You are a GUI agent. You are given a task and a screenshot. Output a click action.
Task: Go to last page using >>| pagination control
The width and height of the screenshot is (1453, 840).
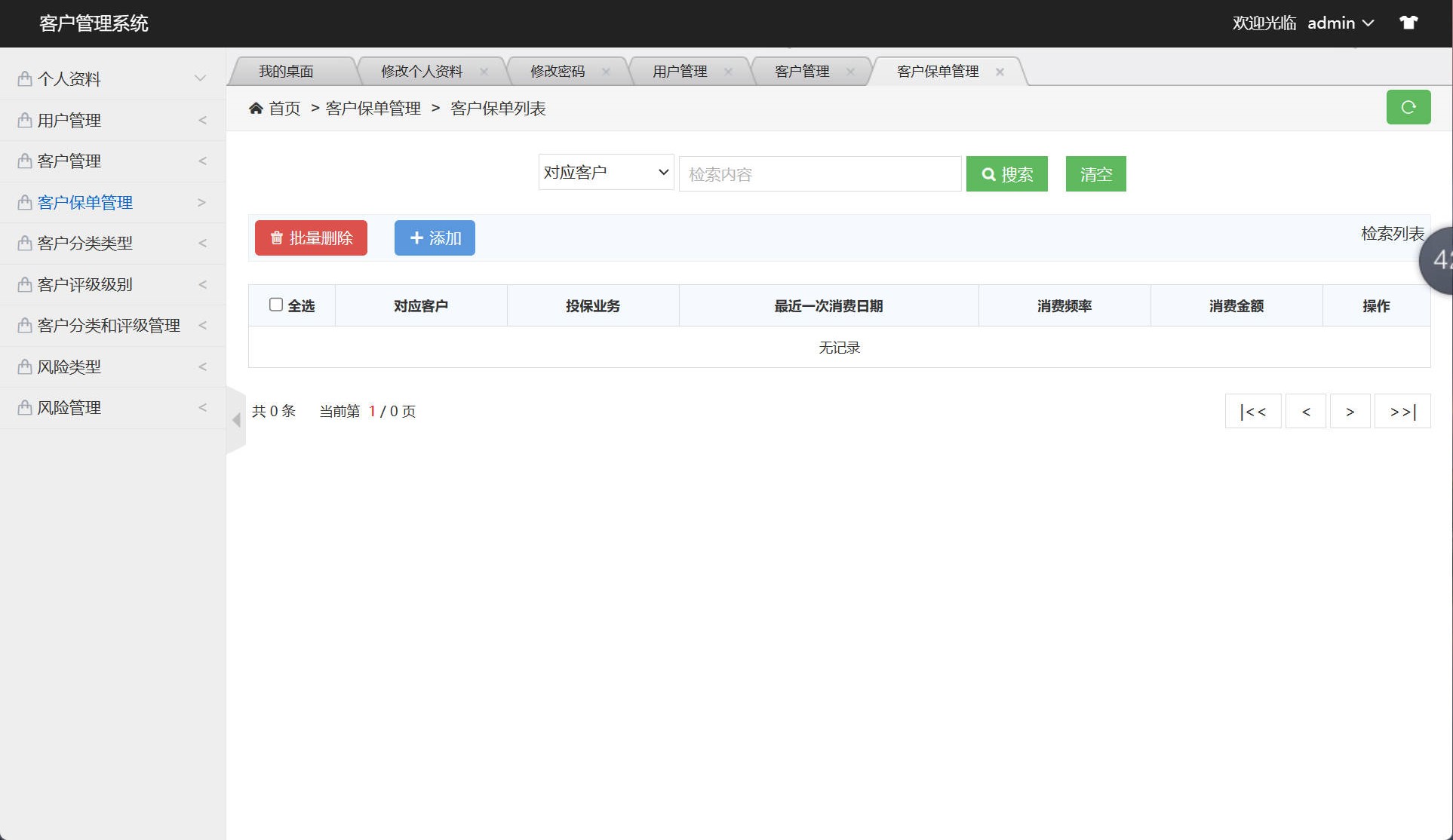[x=1402, y=411]
